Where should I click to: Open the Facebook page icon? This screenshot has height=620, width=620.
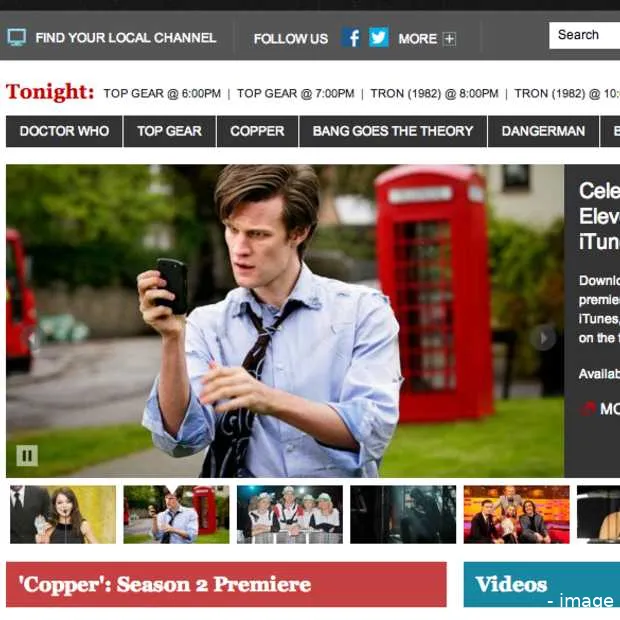(351, 38)
